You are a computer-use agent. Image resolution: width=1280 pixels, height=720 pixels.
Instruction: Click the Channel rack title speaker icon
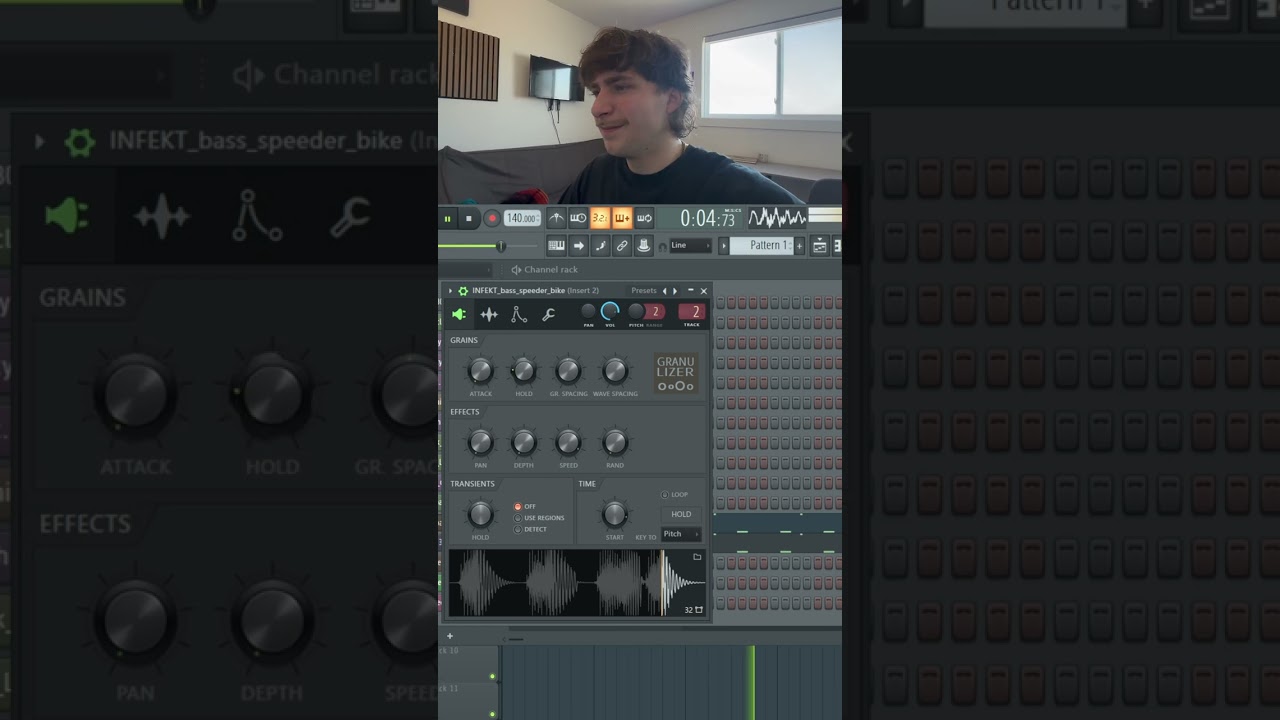tap(516, 269)
